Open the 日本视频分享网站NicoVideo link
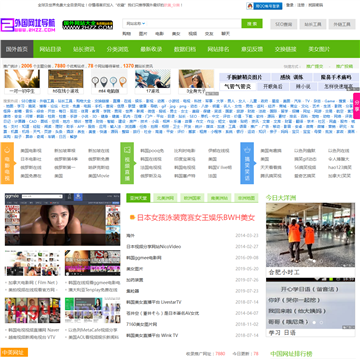The width and height of the screenshot is (360, 360). pos(154,247)
